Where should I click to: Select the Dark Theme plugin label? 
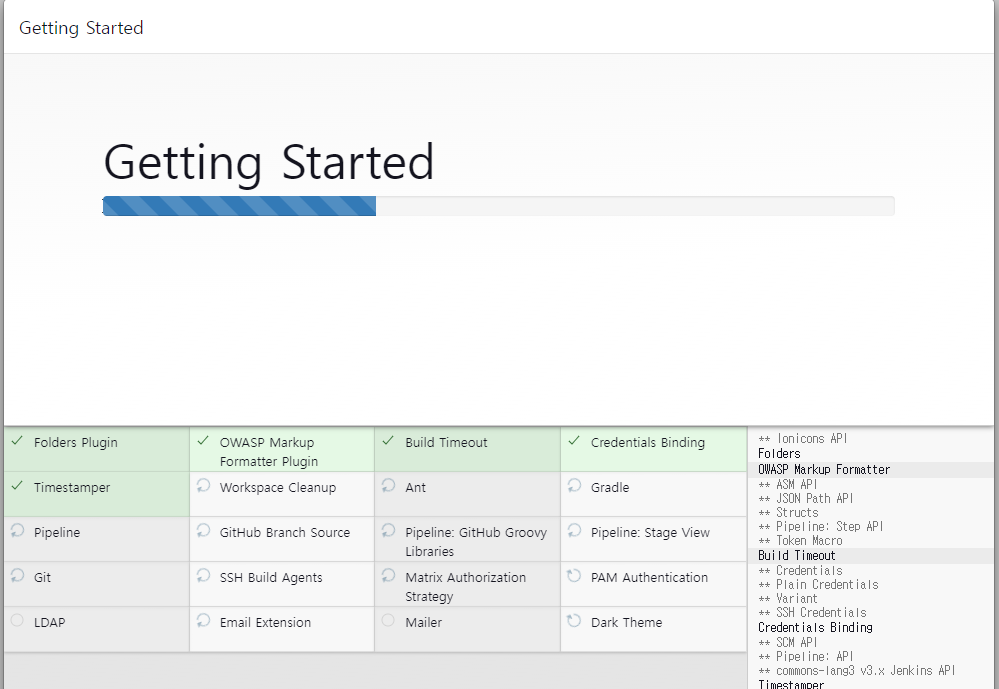[x=626, y=622]
